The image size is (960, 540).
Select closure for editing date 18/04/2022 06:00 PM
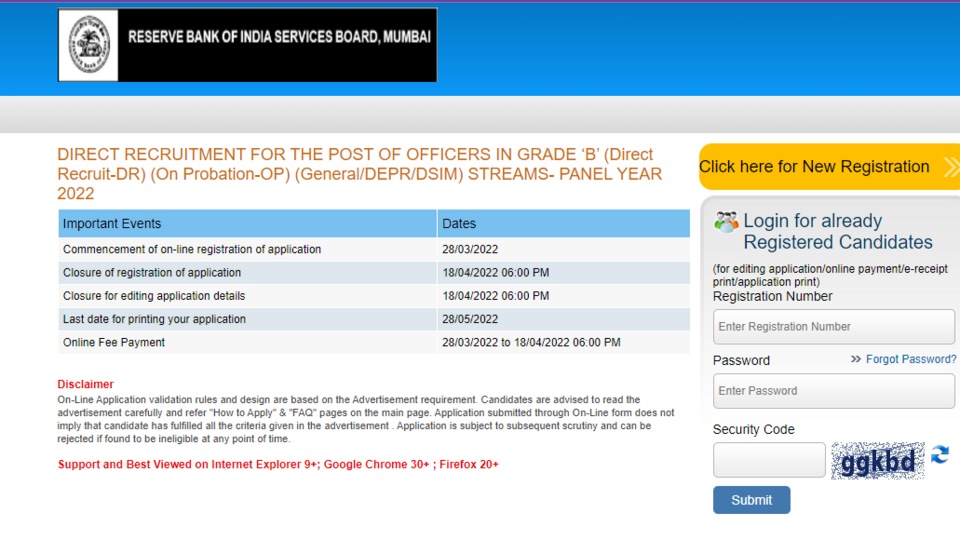[x=496, y=296]
